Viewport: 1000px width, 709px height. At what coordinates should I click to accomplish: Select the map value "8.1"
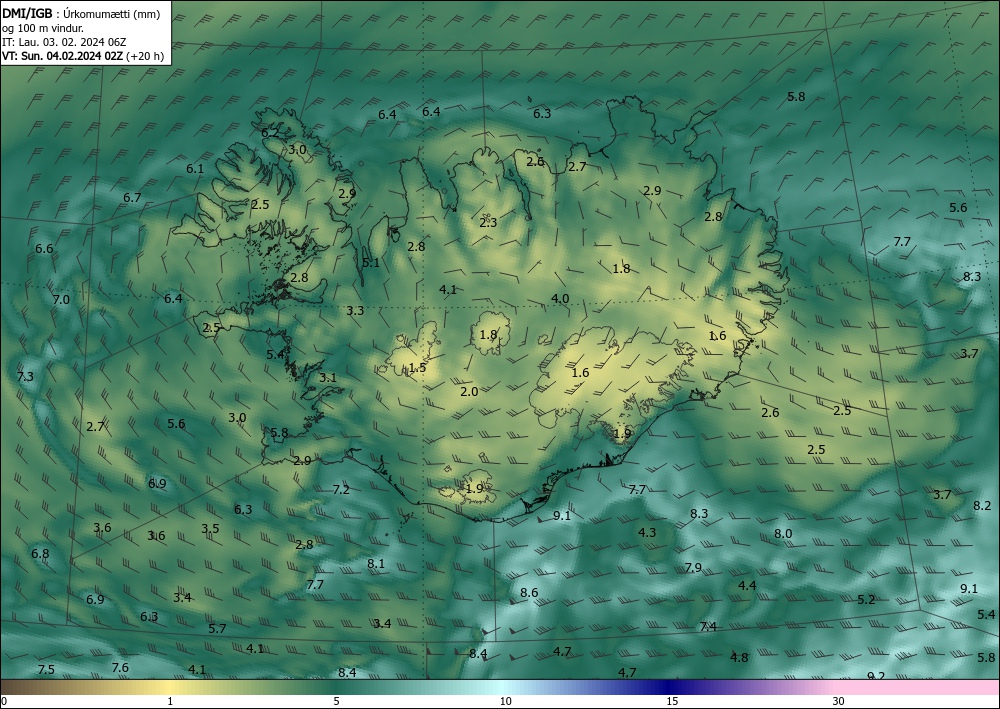point(376,564)
